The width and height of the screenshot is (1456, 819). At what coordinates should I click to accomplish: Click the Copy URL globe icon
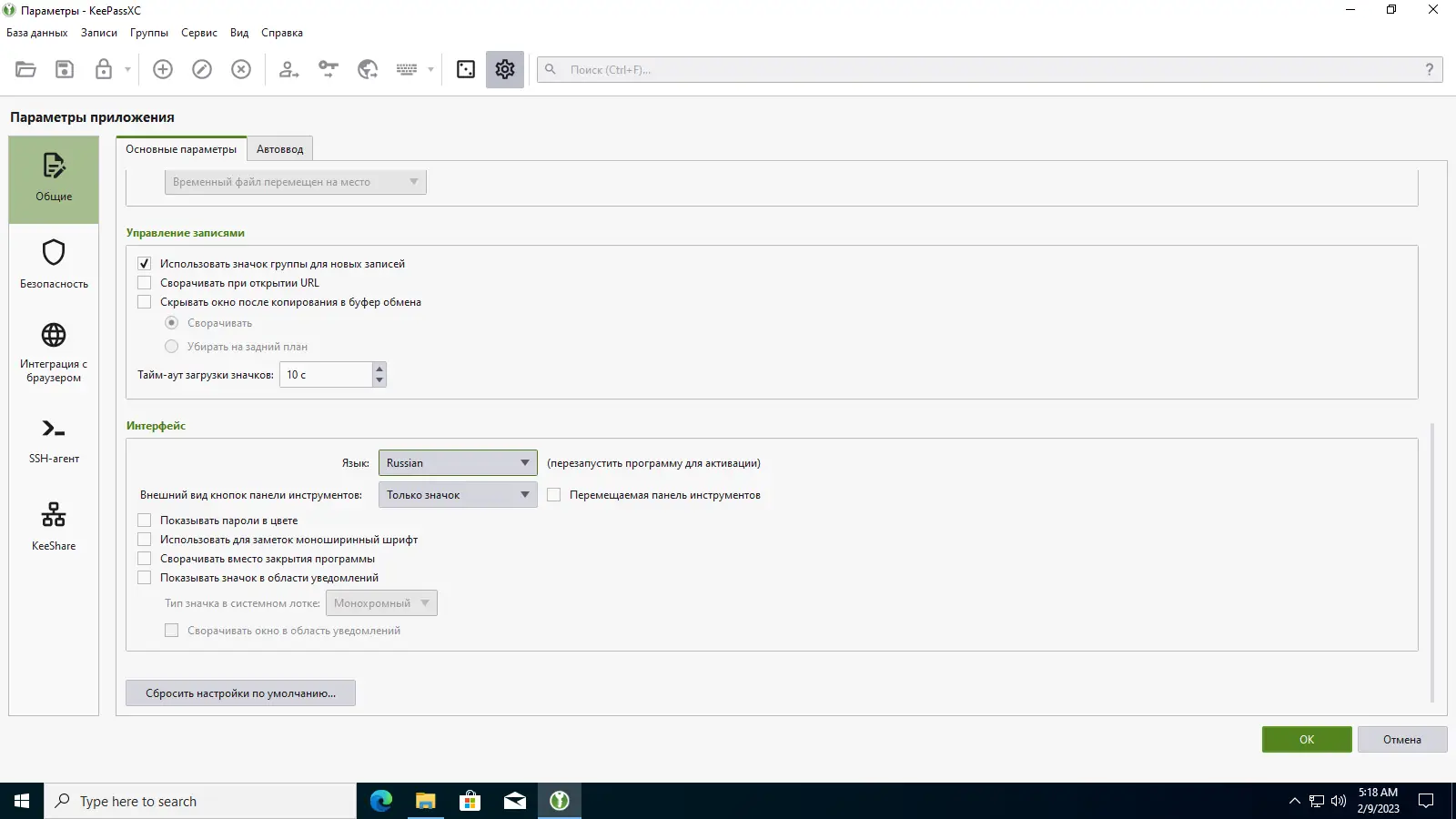(368, 69)
